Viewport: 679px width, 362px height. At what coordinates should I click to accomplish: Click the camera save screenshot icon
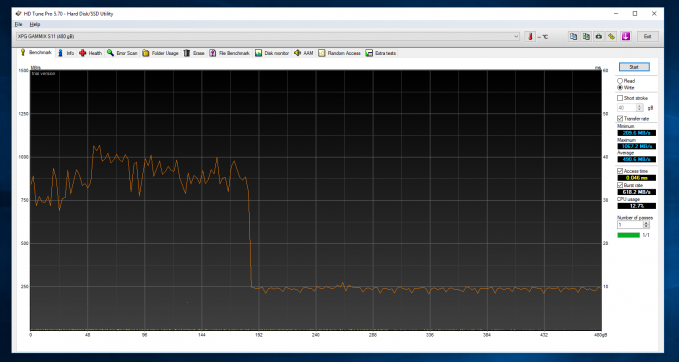coord(599,37)
